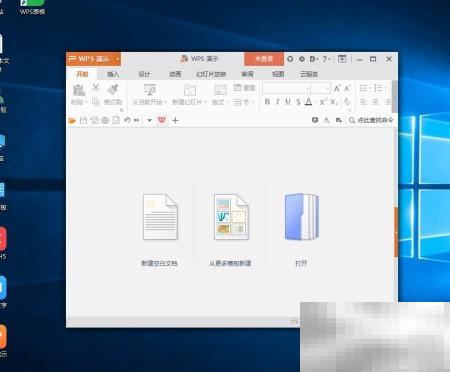Click the ribbon vertical scrollbar
The image size is (450, 372).
coord(395,96)
